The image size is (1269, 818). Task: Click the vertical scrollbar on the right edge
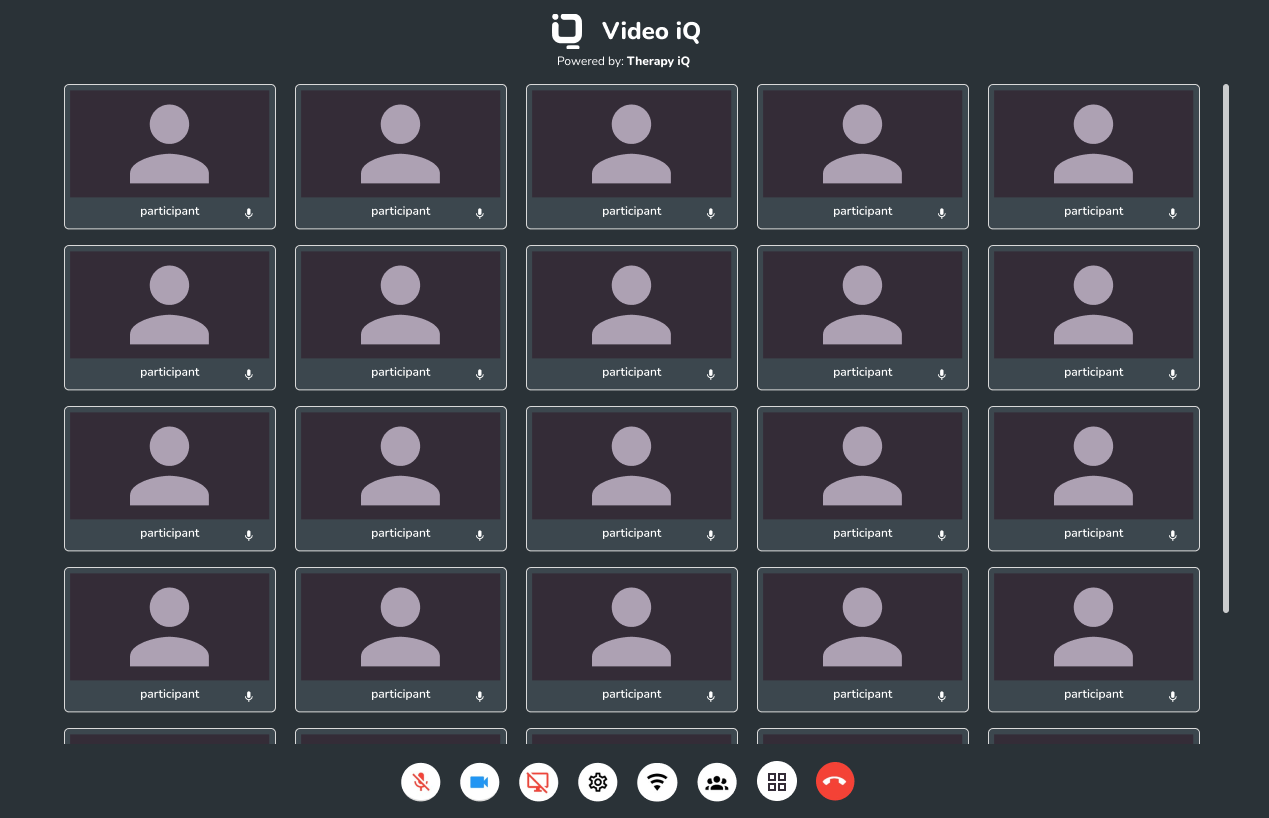point(1228,350)
